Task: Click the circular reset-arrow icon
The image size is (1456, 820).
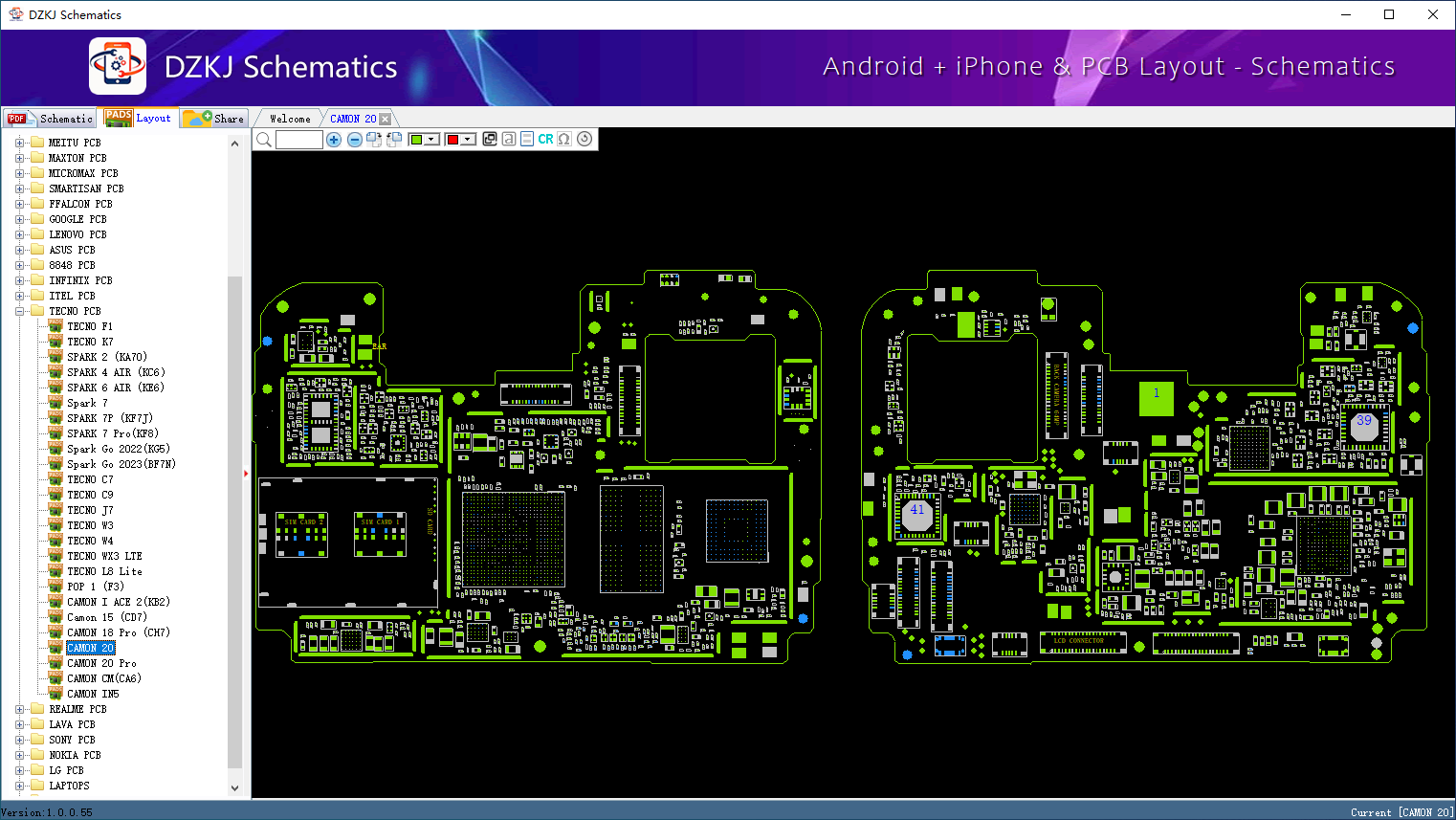Action: 585,139
